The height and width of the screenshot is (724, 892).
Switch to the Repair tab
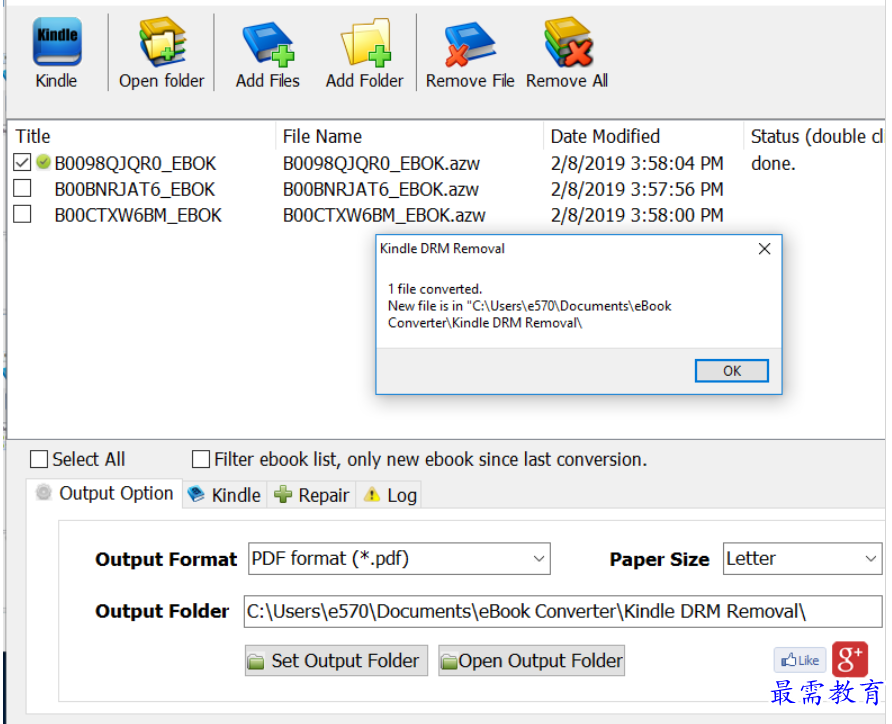click(x=312, y=495)
